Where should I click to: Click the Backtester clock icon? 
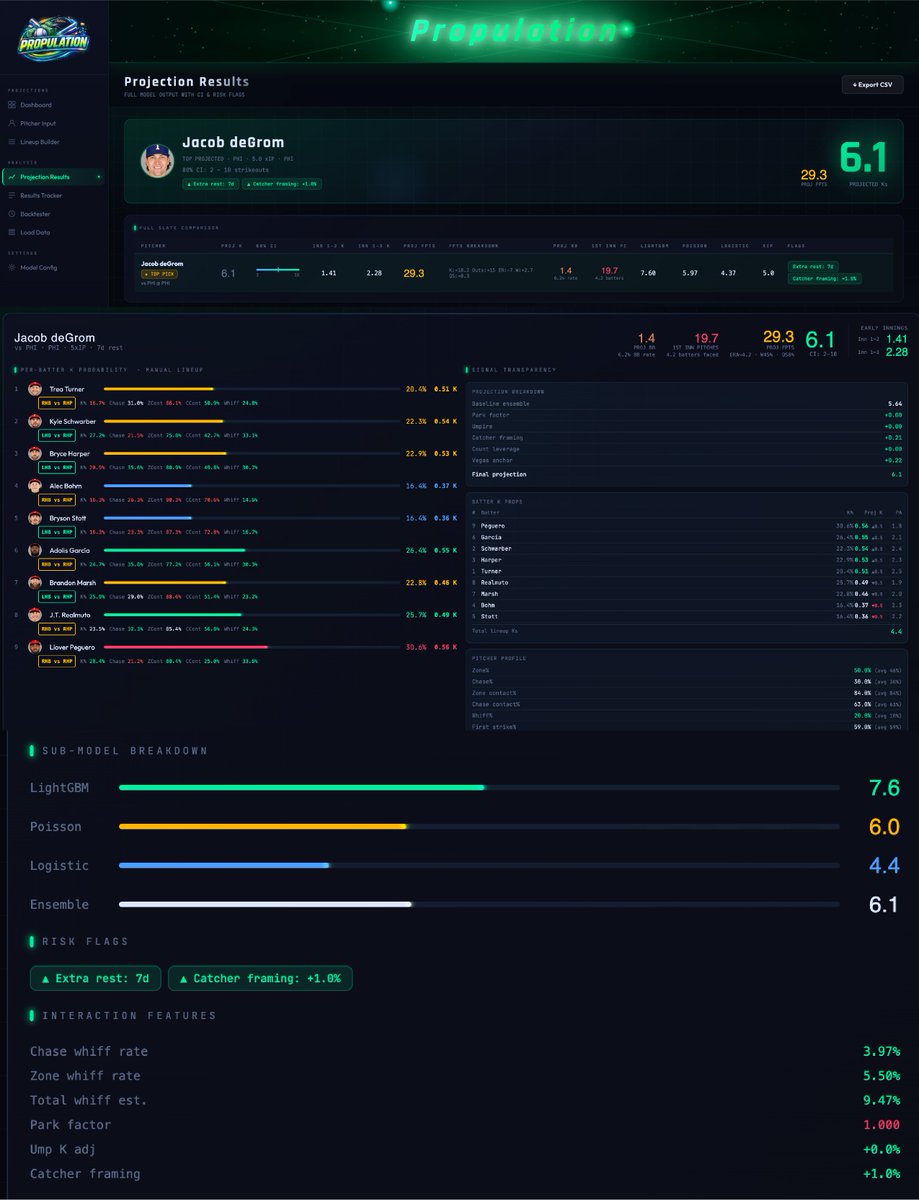point(12,214)
